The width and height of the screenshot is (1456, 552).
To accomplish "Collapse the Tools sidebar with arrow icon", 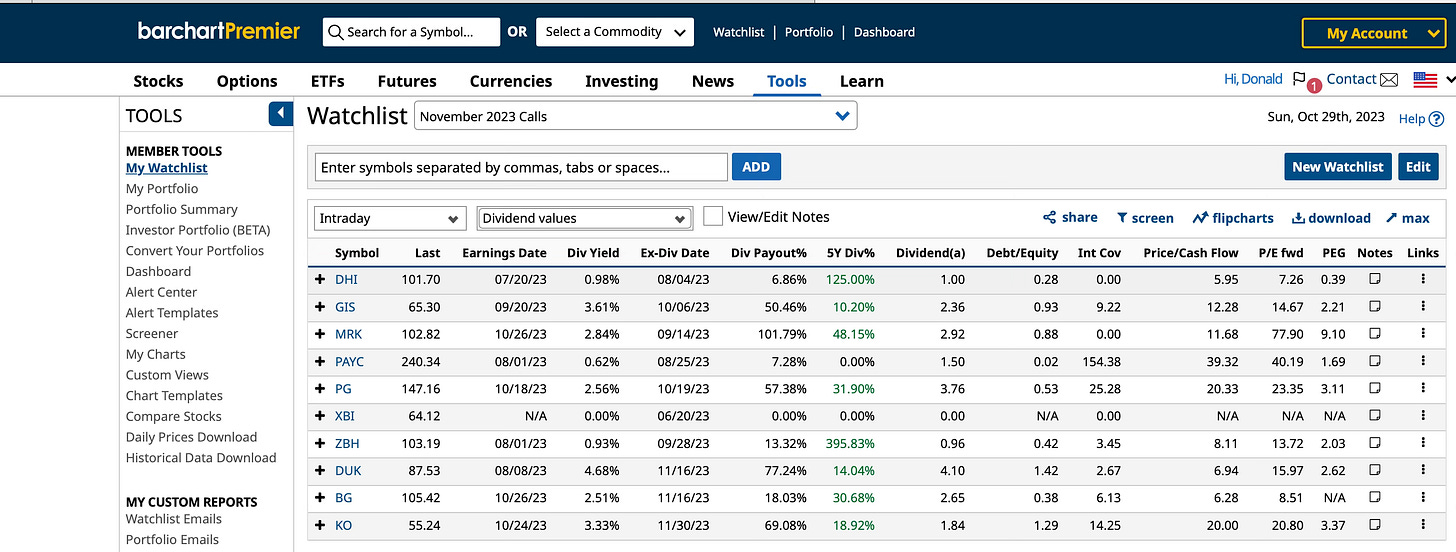I will [x=281, y=114].
